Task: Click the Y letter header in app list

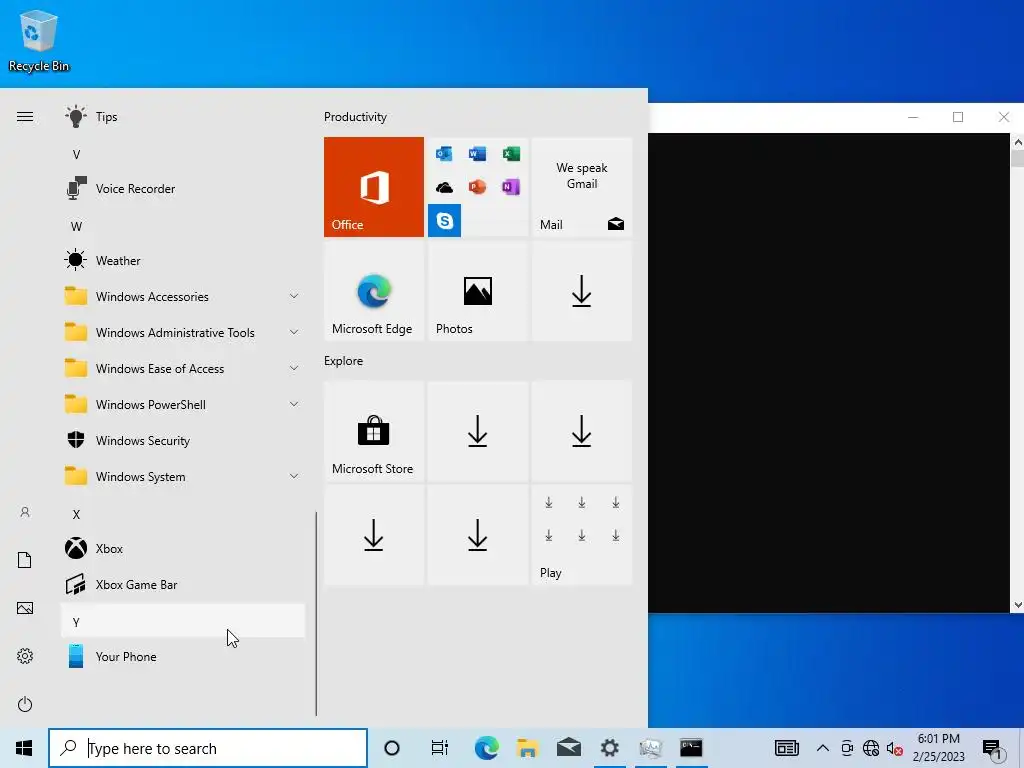Action: 183,620
